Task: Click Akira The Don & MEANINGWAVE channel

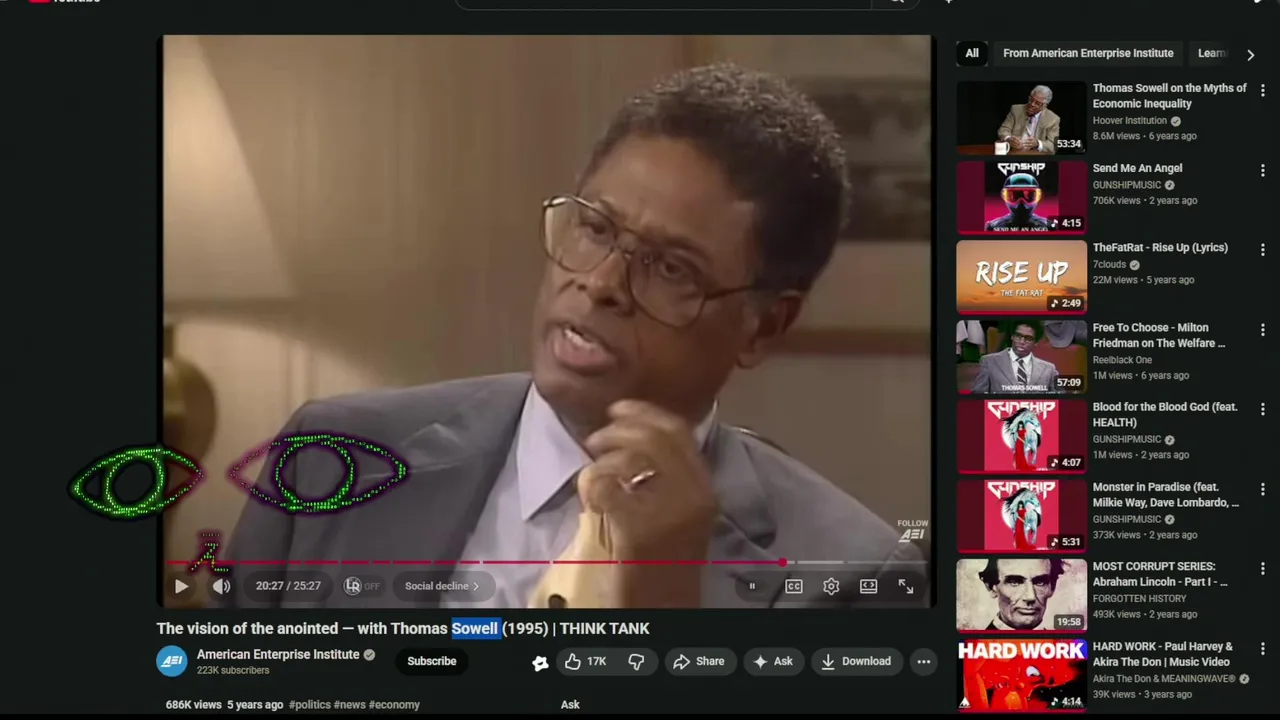Action: pos(1164,678)
